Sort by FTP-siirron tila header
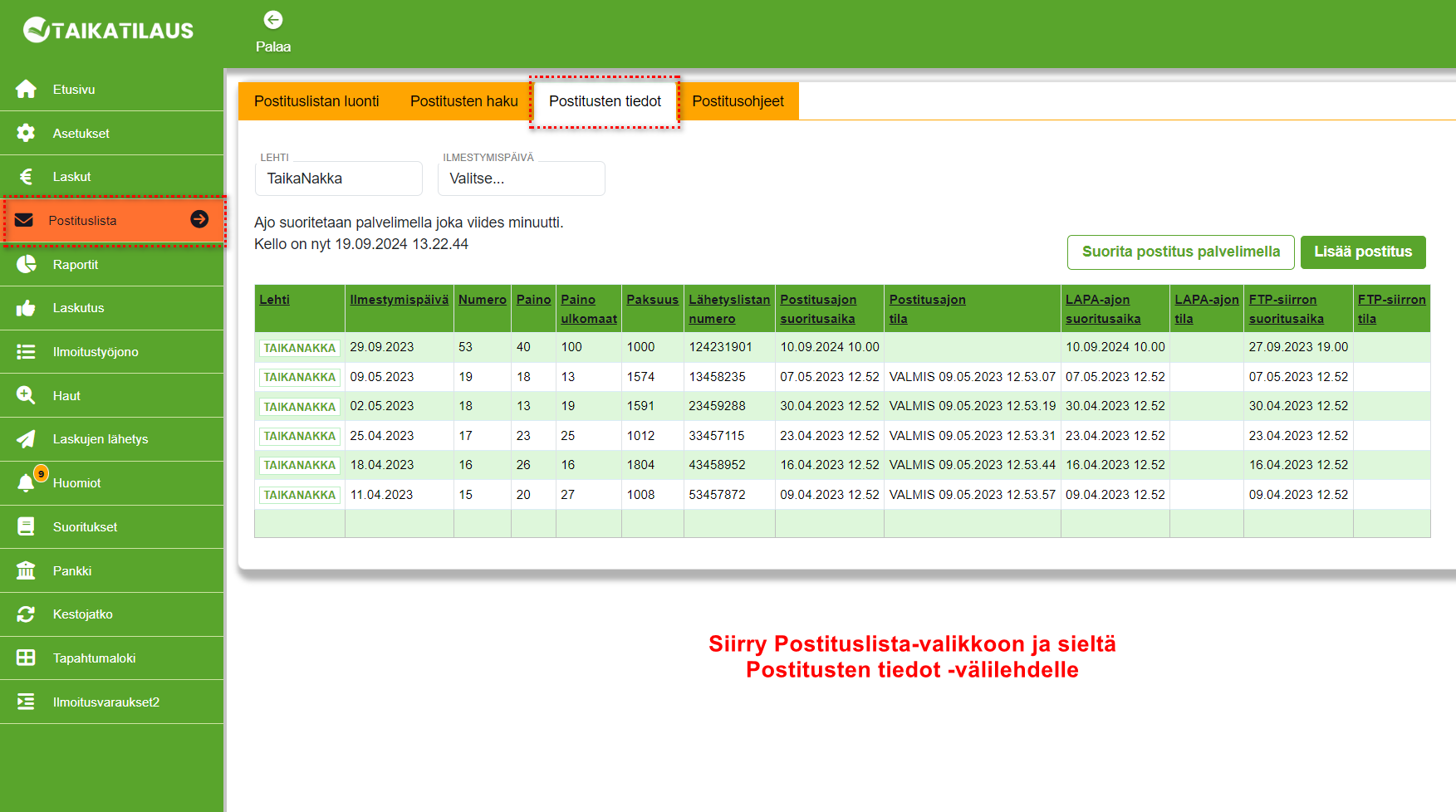The width and height of the screenshot is (1456, 812). point(1392,309)
